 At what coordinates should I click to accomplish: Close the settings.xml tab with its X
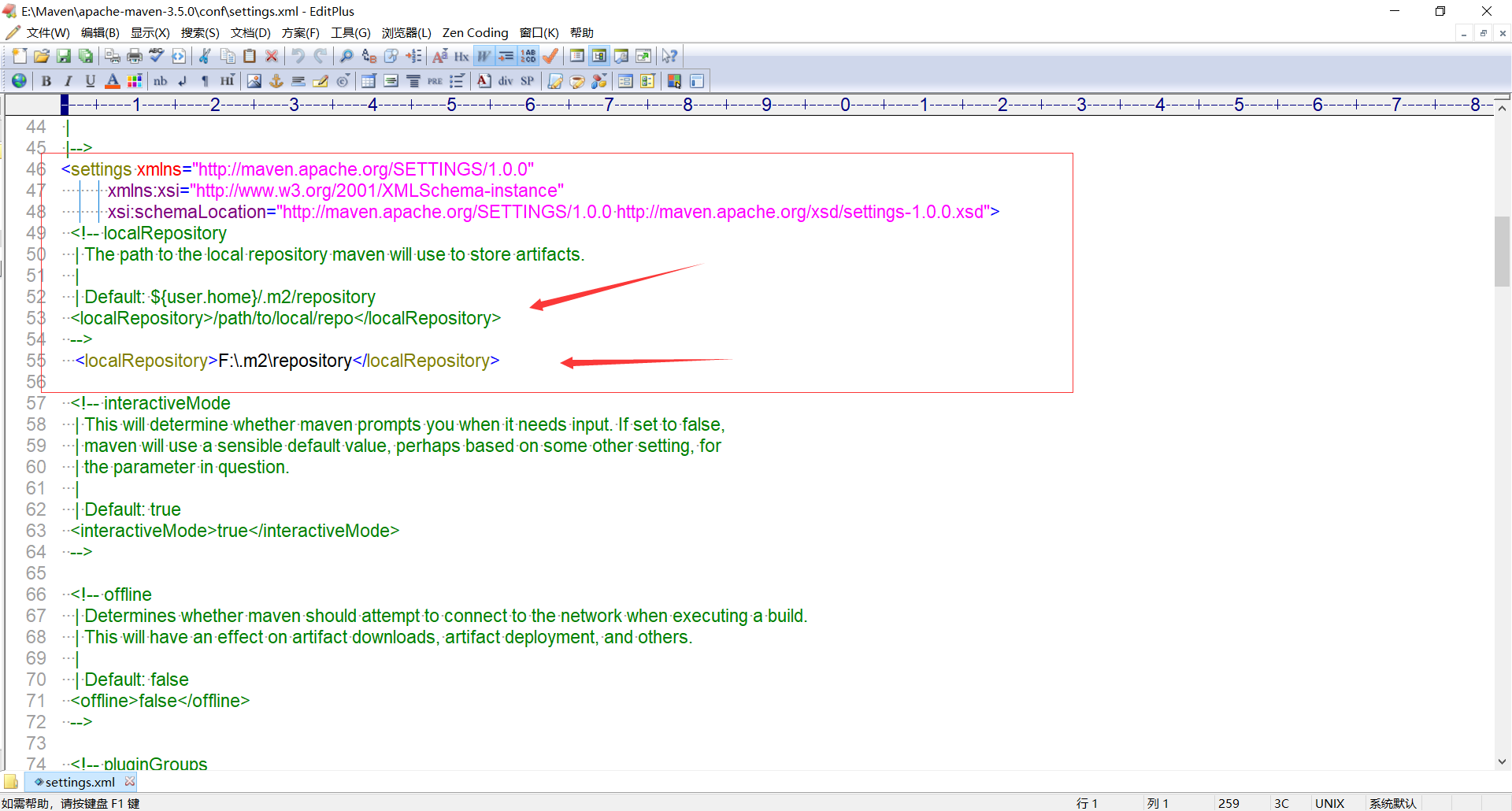pyautogui.click(x=130, y=781)
